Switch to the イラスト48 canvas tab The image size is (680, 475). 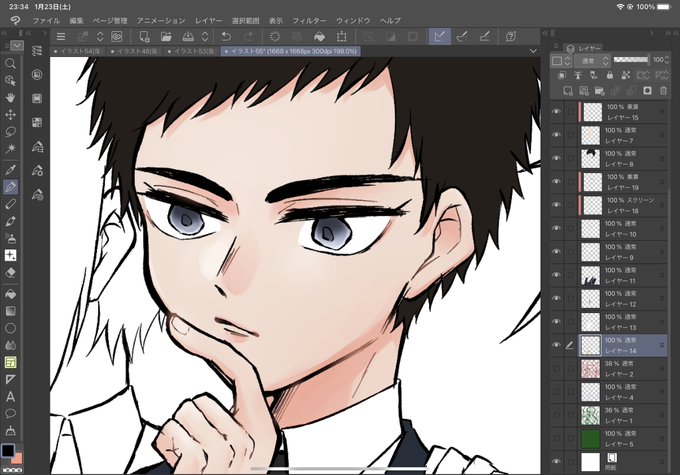pyautogui.click(x=135, y=51)
